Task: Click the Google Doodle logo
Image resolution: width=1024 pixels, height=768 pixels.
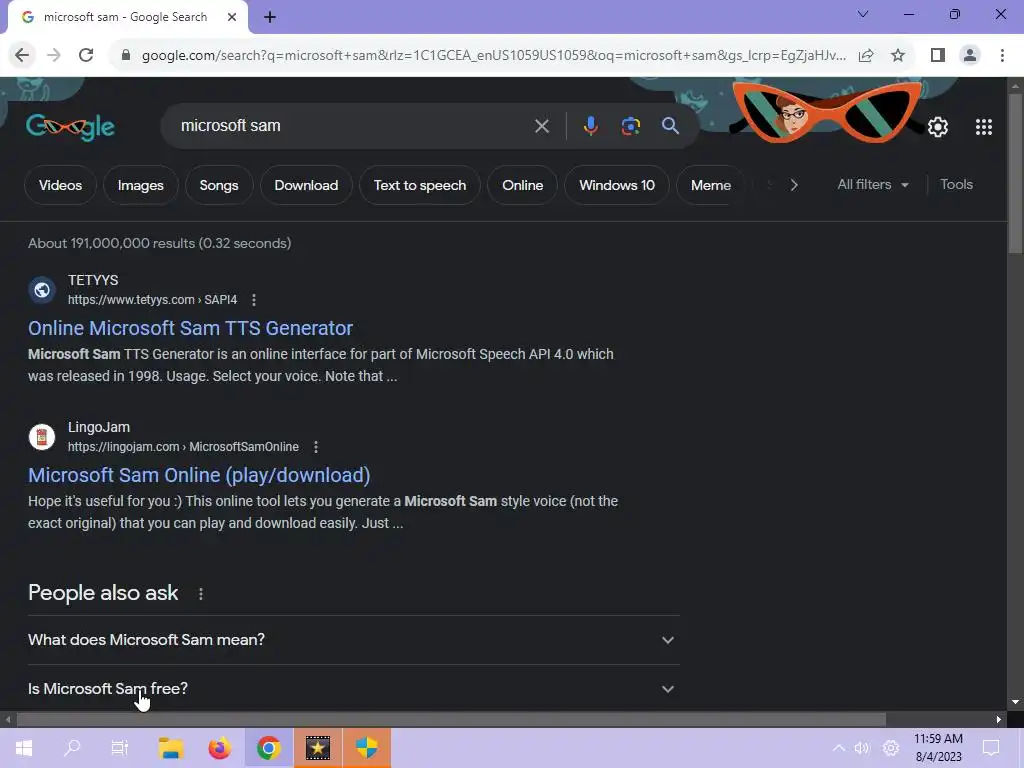Action: (71, 126)
